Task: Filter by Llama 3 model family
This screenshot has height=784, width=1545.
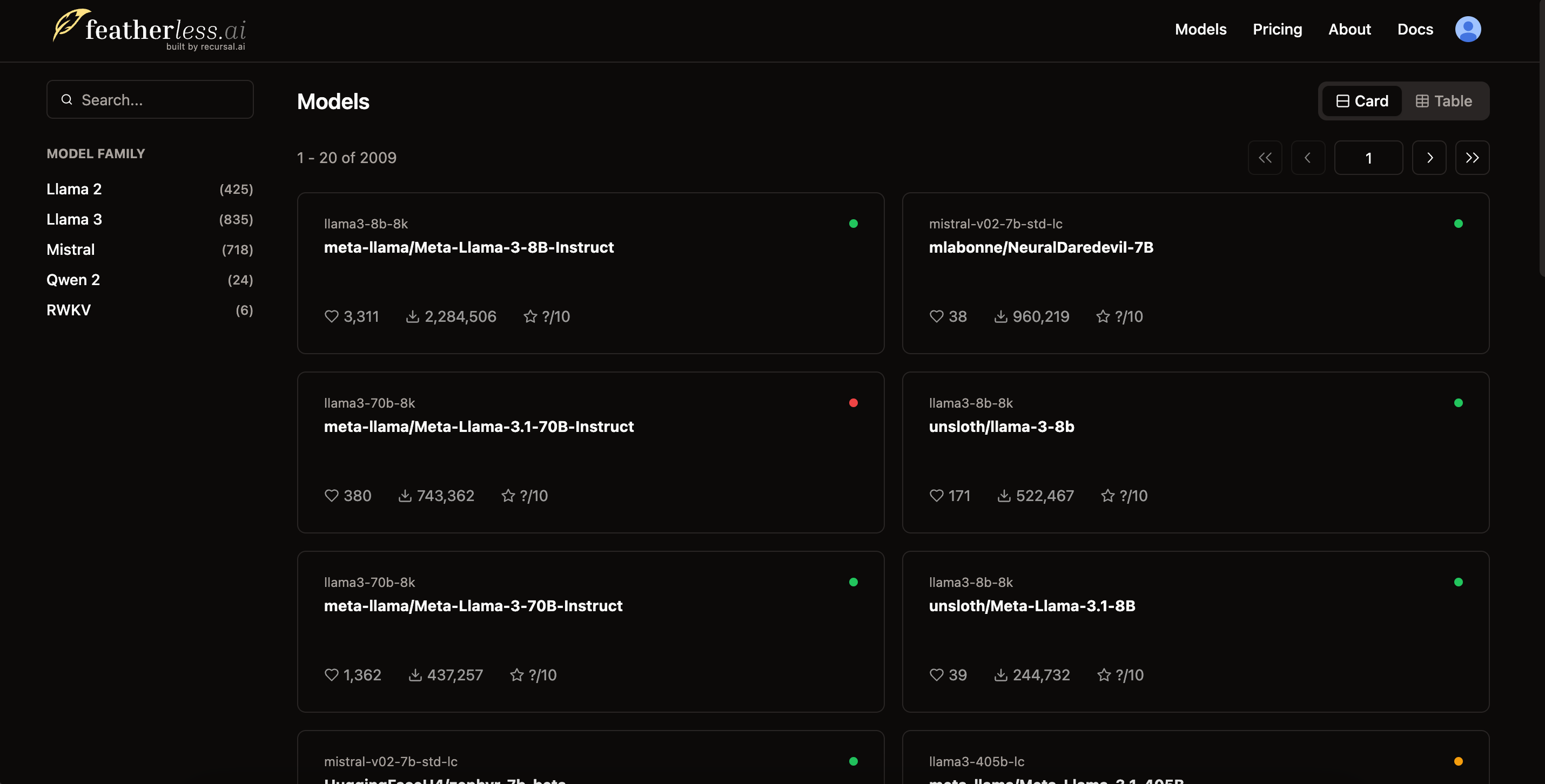Action: tap(75, 219)
